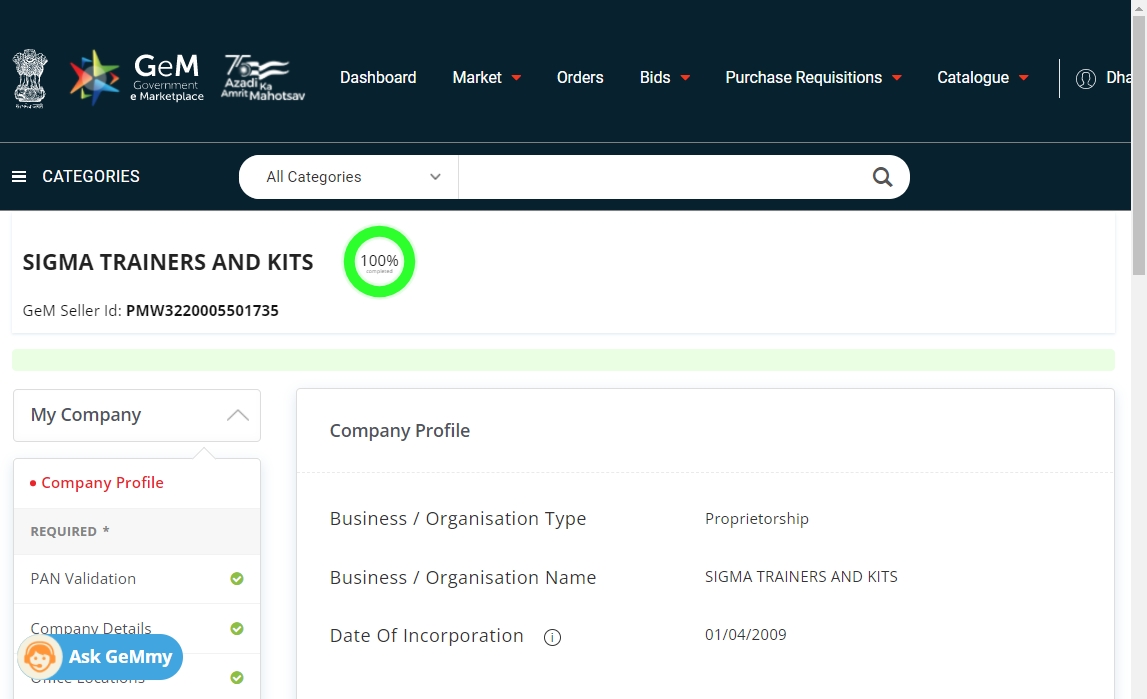The height and width of the screenshot is (699, 1147).
Task: Click the Azadi Ka Amrit Mahotsav logo
Action: click(264, 78)
